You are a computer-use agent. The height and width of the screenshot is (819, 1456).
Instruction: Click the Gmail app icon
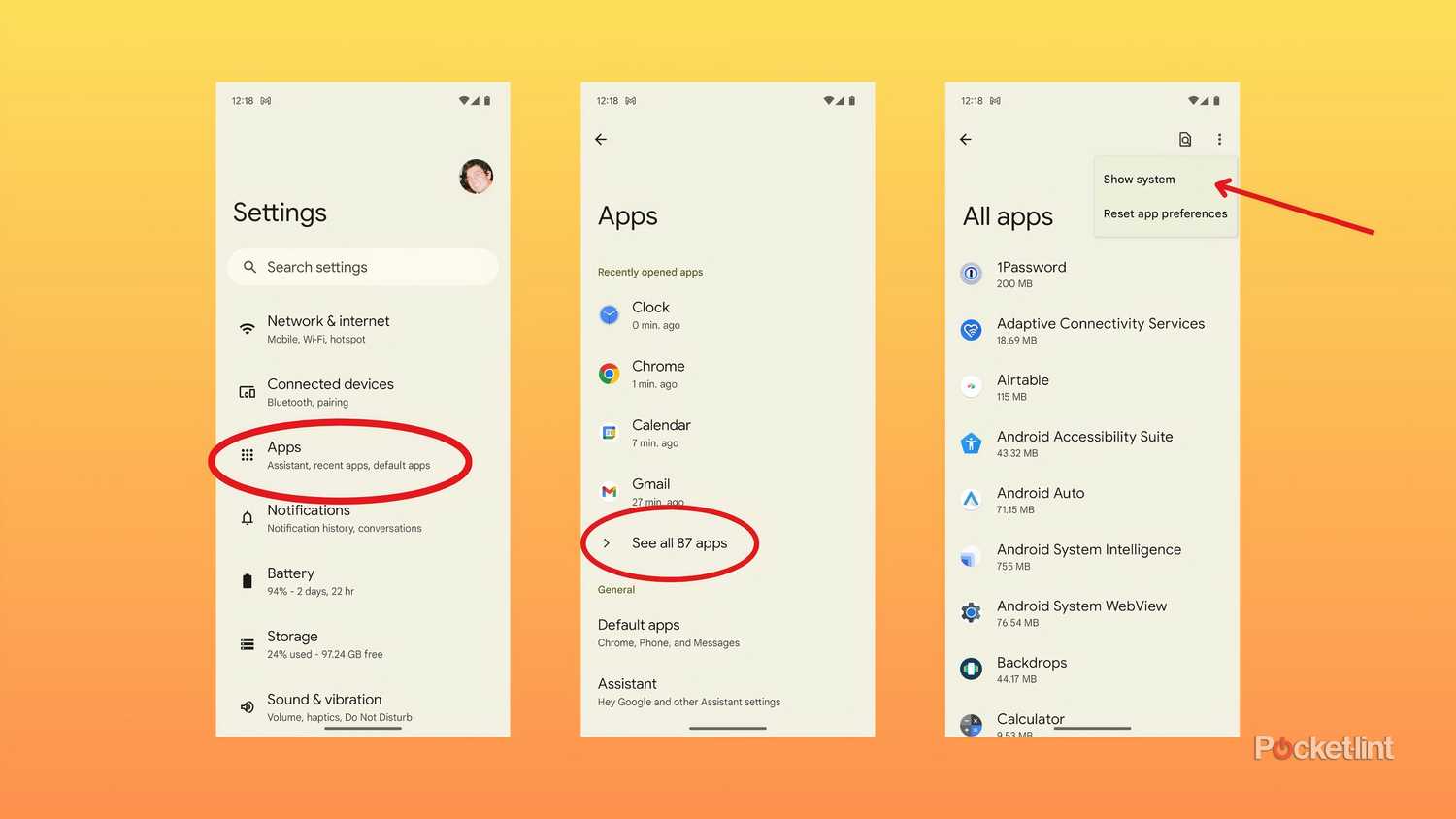click(610, 492)
